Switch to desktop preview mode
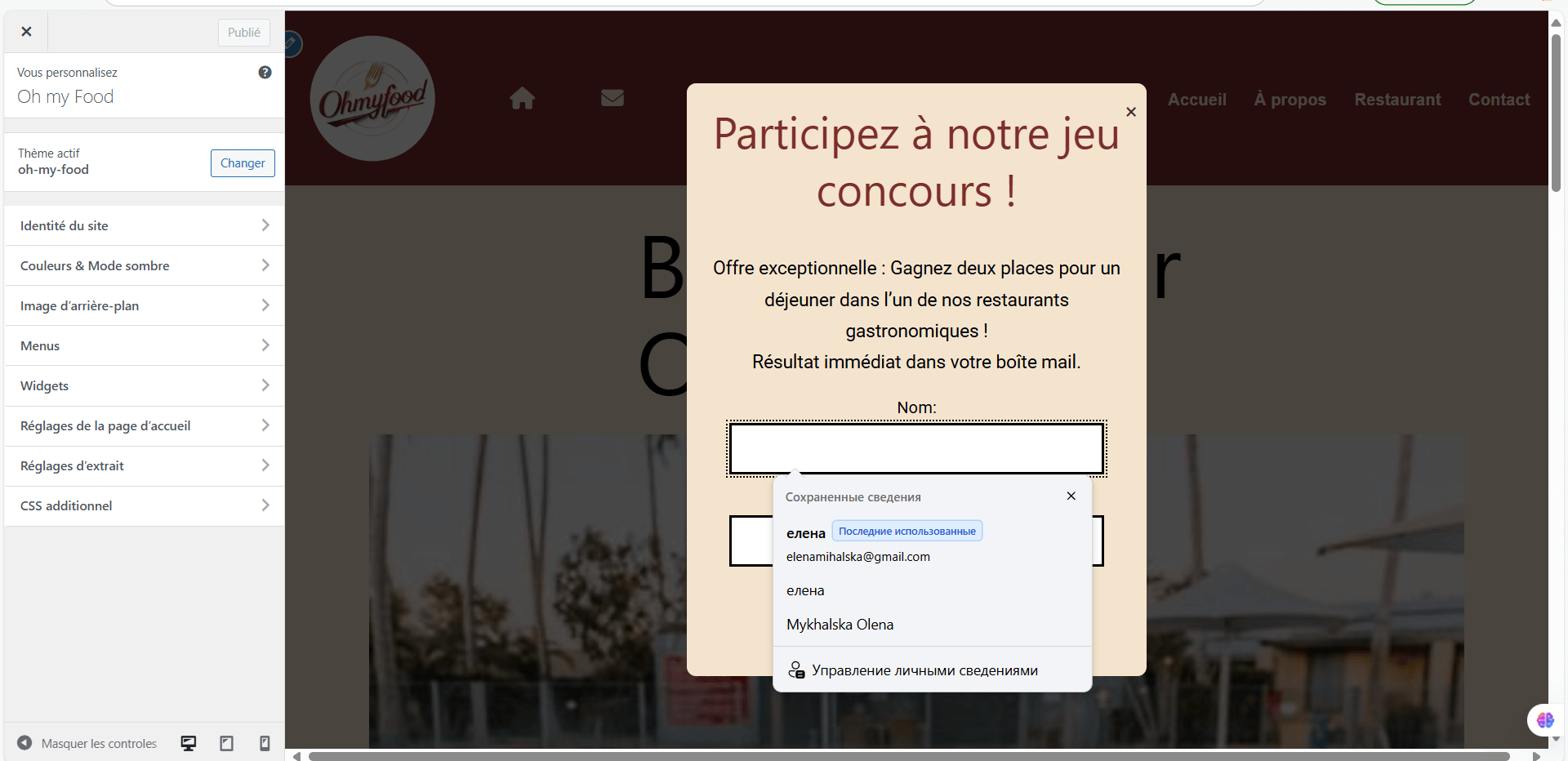 coord(188,743)
